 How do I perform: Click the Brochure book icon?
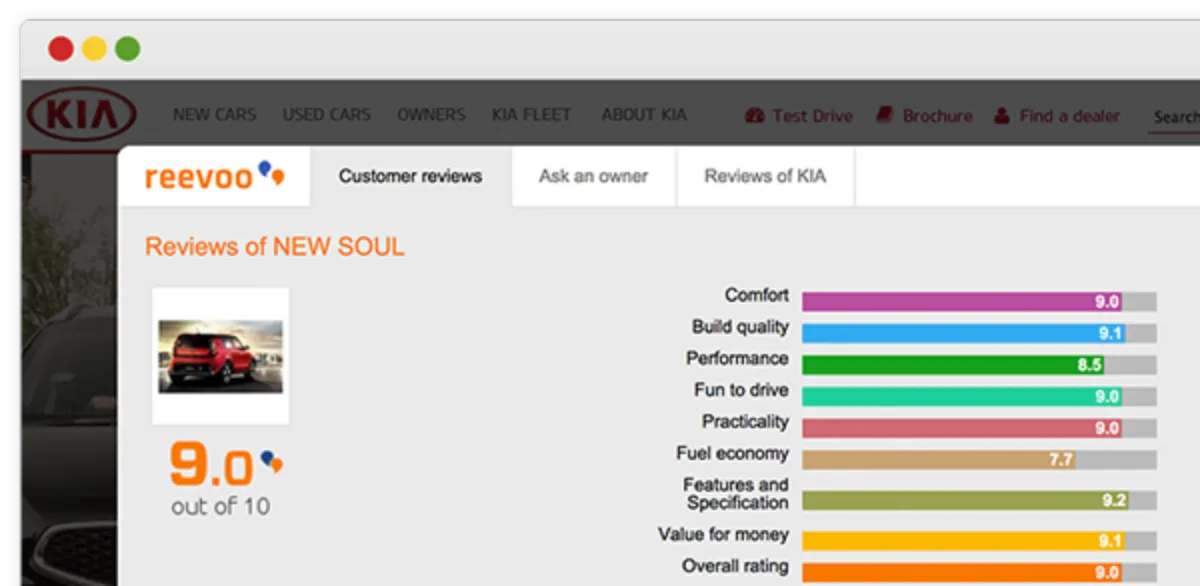tap(884, 116)
